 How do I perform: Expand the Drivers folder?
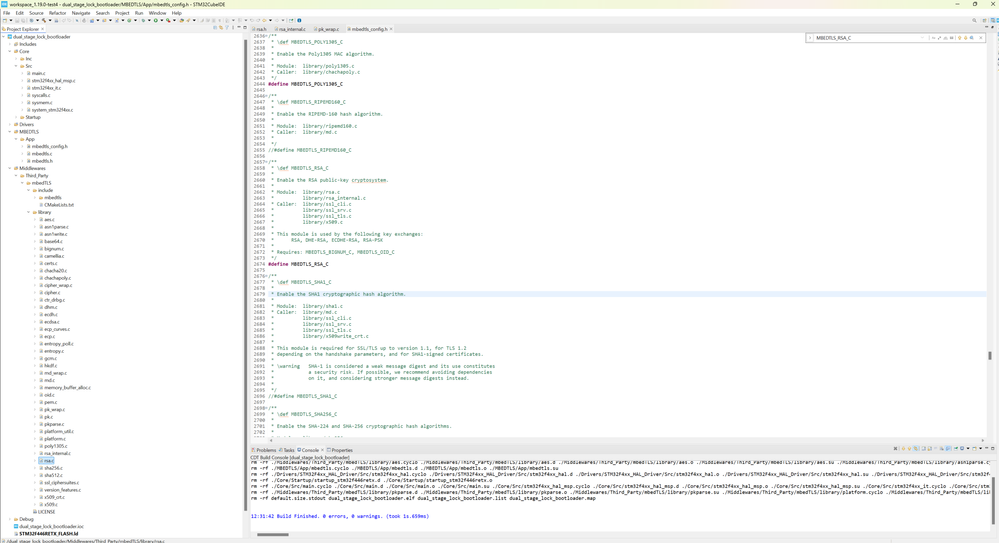coord(10,124)
